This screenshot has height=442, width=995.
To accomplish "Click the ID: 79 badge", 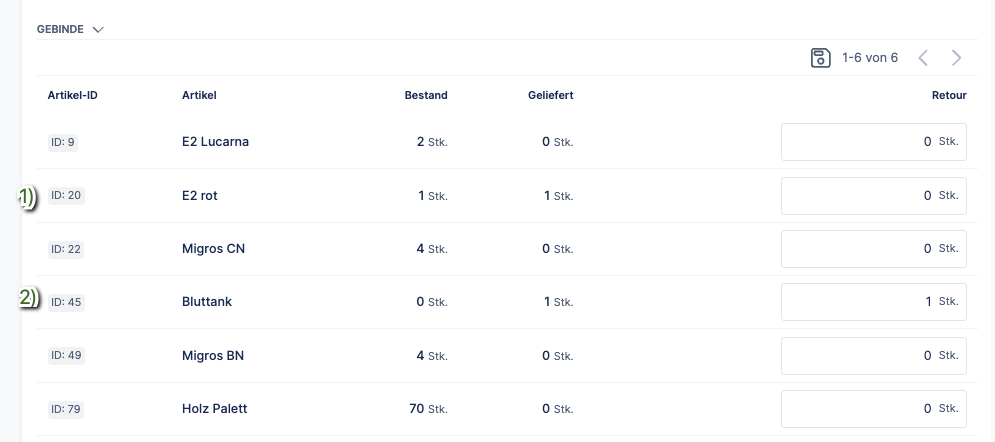I will 66,409.
